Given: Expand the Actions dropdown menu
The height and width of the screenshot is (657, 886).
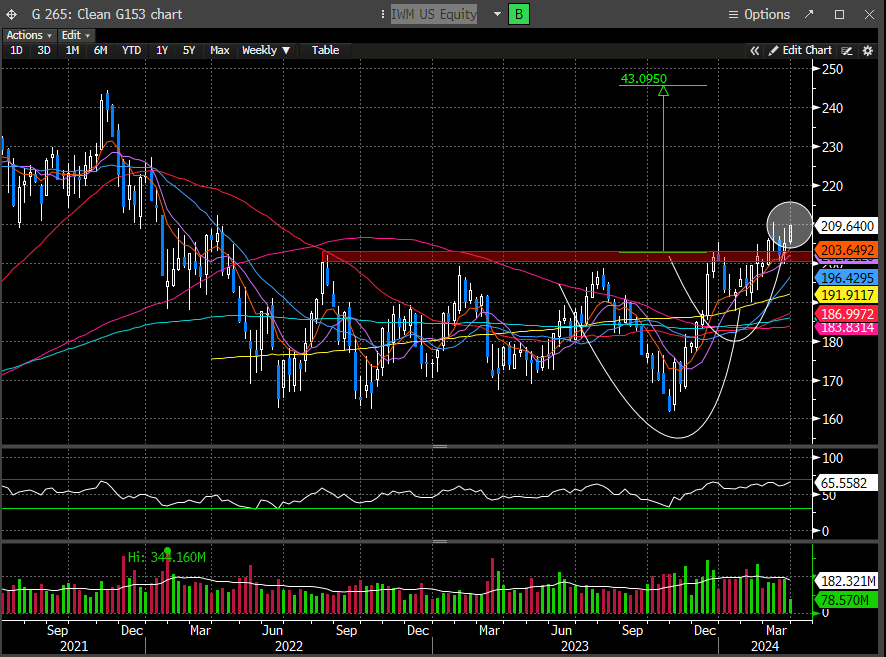Looking at the screenshot, I should click(29, 35).
